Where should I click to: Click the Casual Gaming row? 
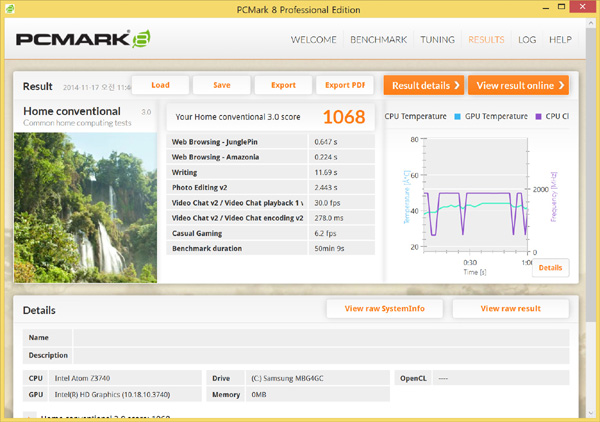[271, 233]
